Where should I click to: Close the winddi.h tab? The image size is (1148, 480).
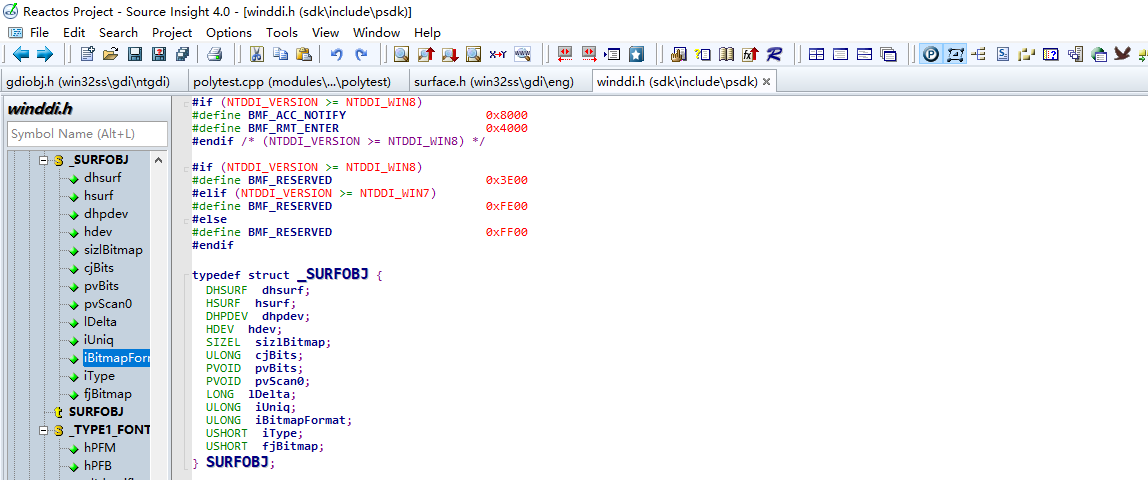click(x=767, y=82)
